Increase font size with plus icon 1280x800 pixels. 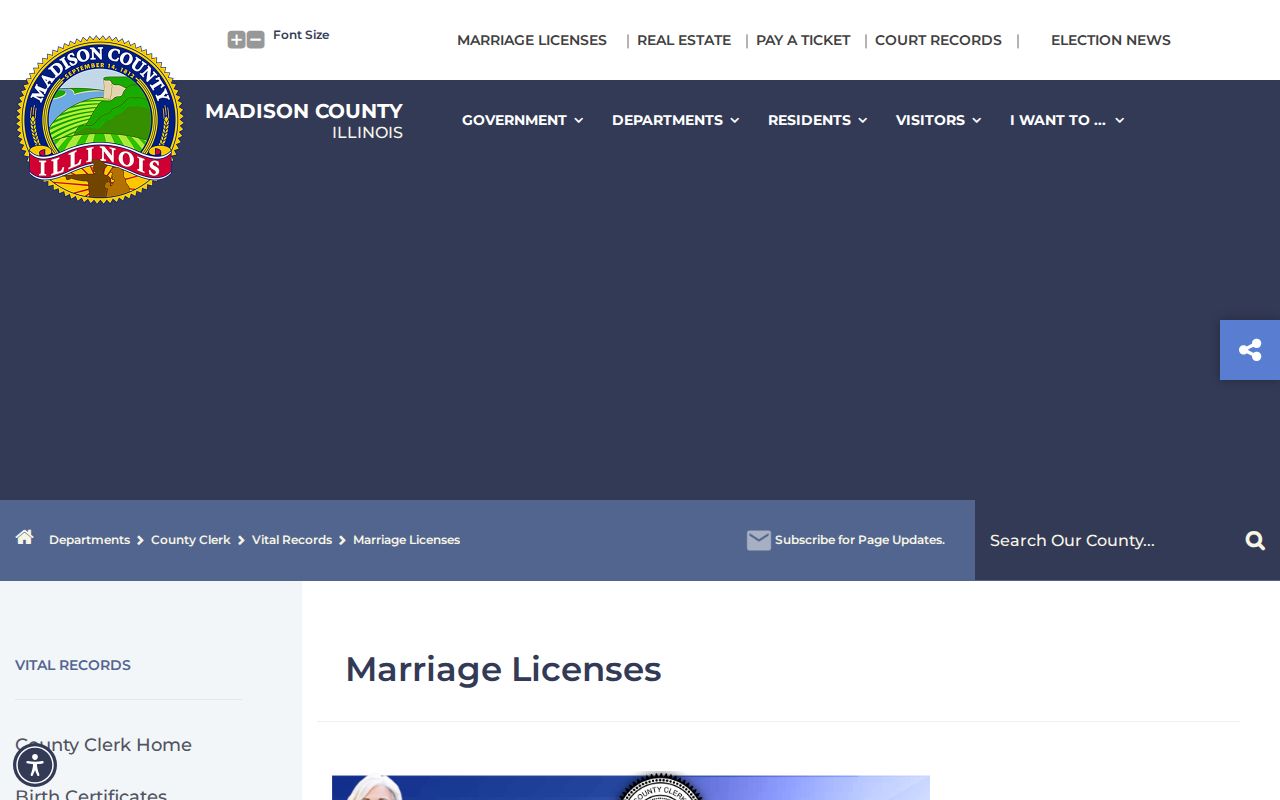click(236, 40)
